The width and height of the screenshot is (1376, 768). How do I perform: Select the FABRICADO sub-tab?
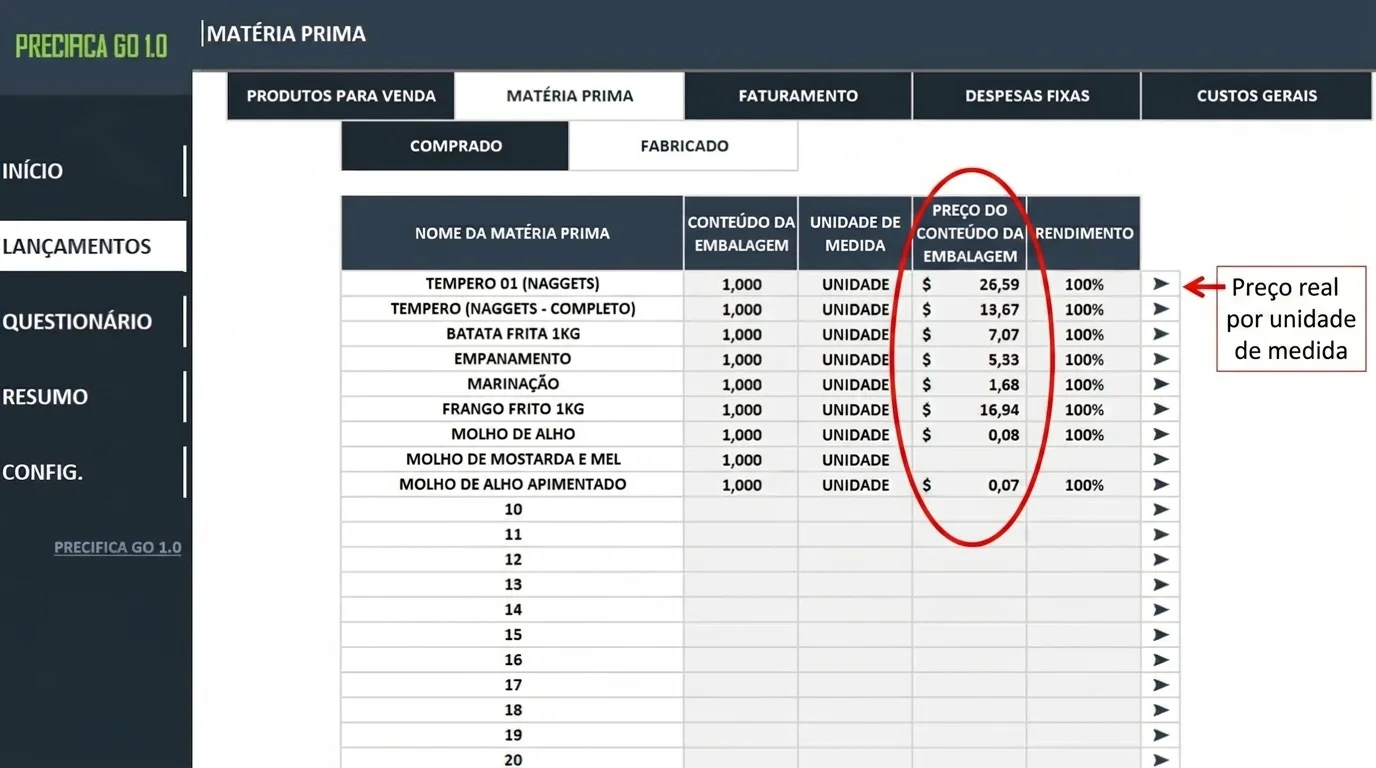pos(684,146)
